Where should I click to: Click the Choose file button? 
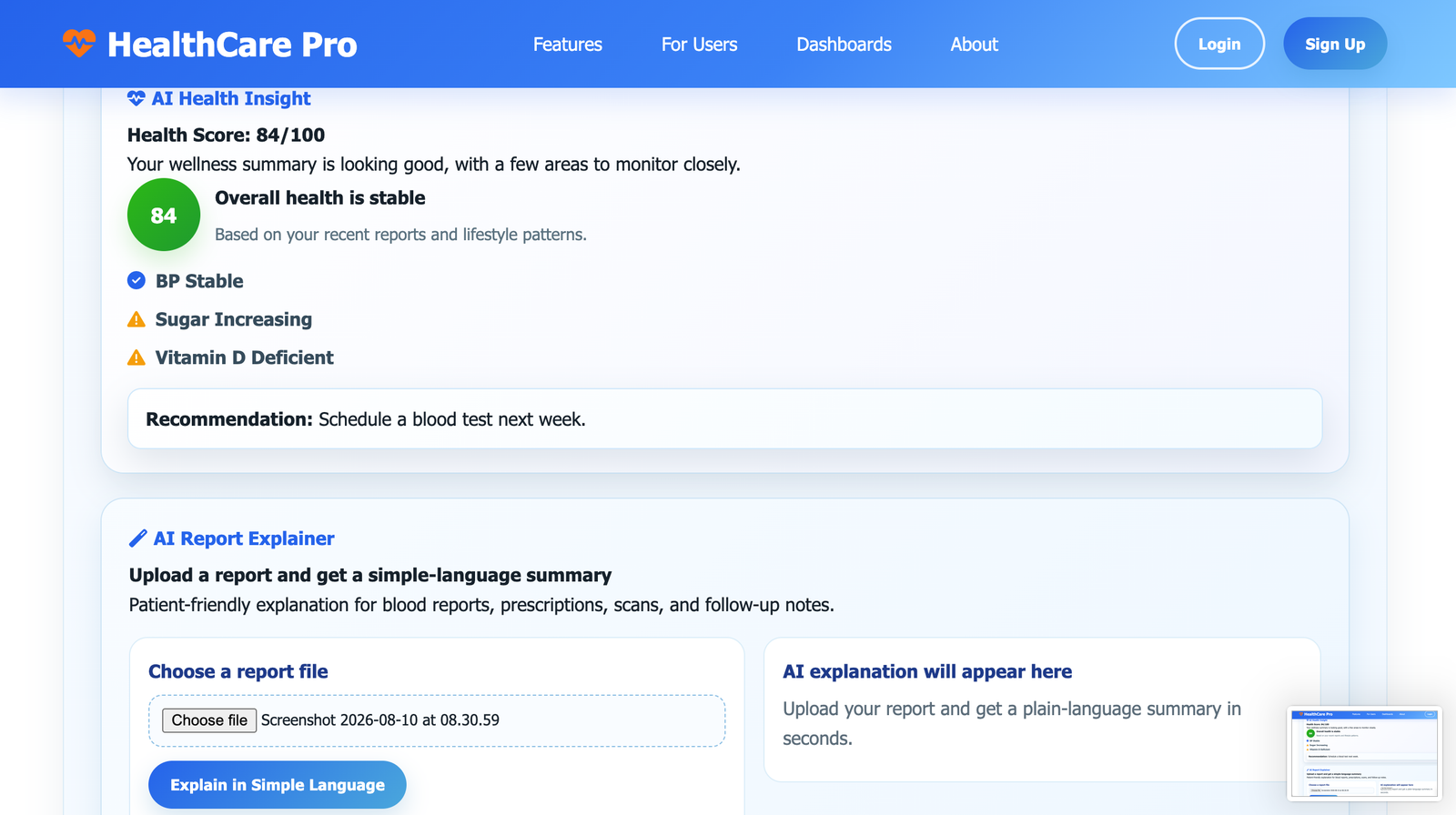click(209, 720)
